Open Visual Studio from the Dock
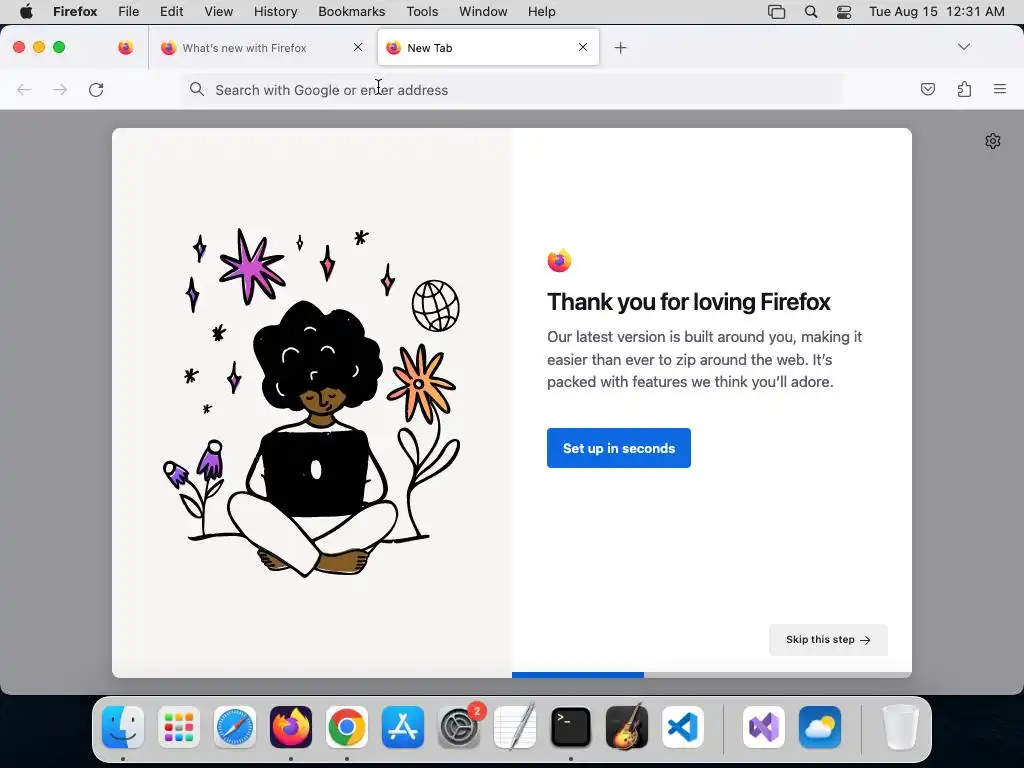The height and width of the screenshot is (768, 1024). 763,727
